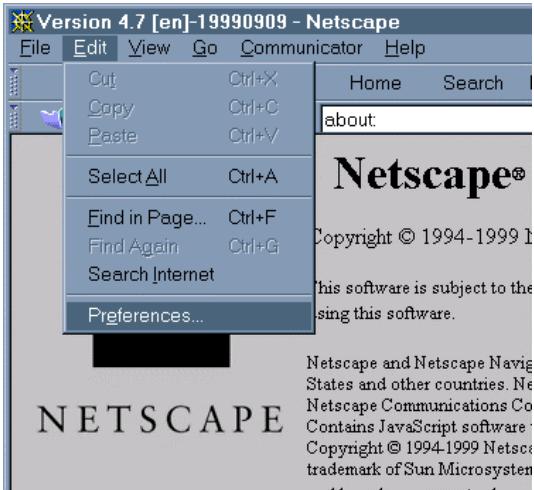Click the Copyright 1994-1999 line
Image resolution: width=534 pixels, height=490 pixels.
coord(422,236)
